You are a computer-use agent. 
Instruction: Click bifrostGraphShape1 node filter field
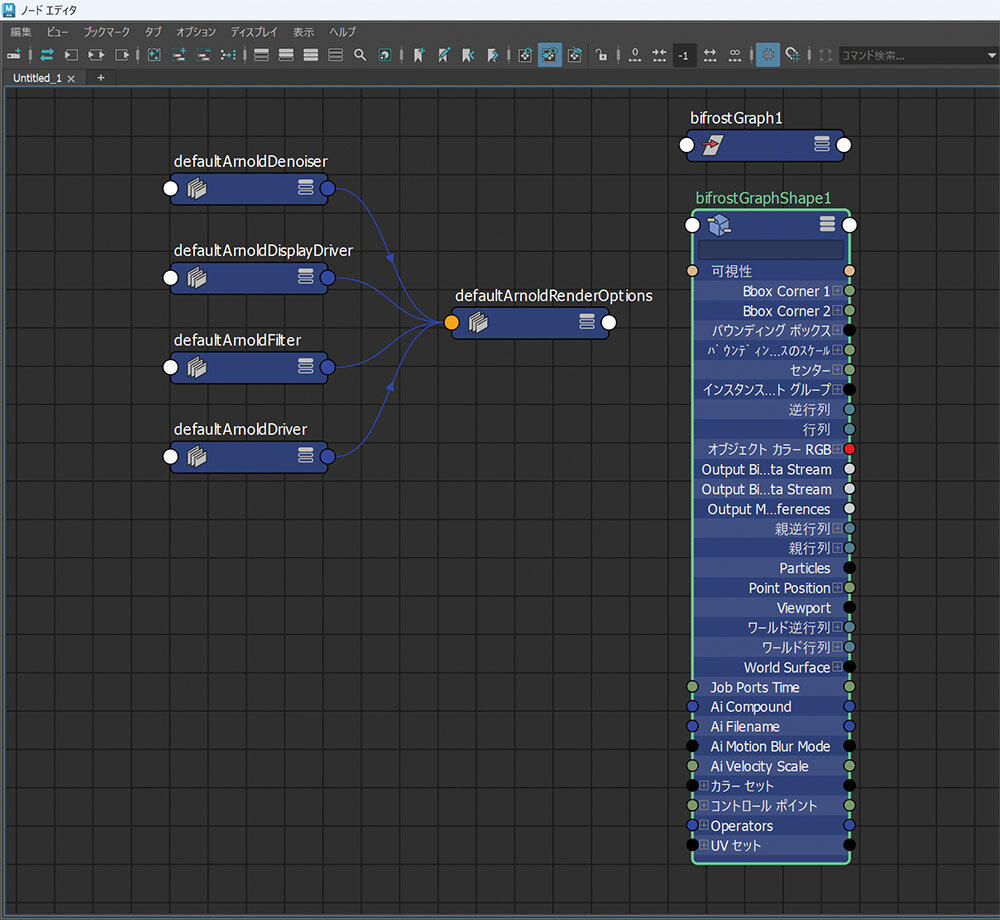(770, 249)
